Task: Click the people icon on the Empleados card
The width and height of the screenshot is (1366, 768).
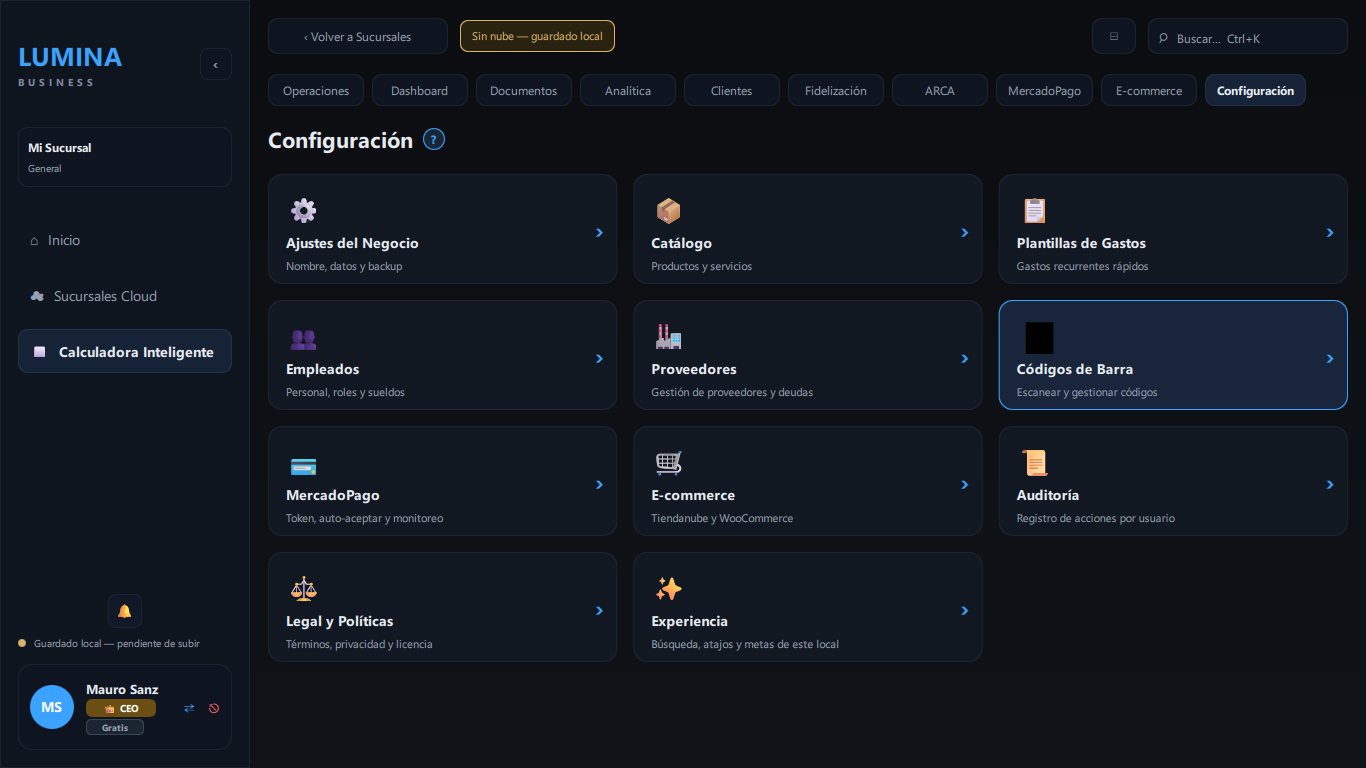Action: 303,339
